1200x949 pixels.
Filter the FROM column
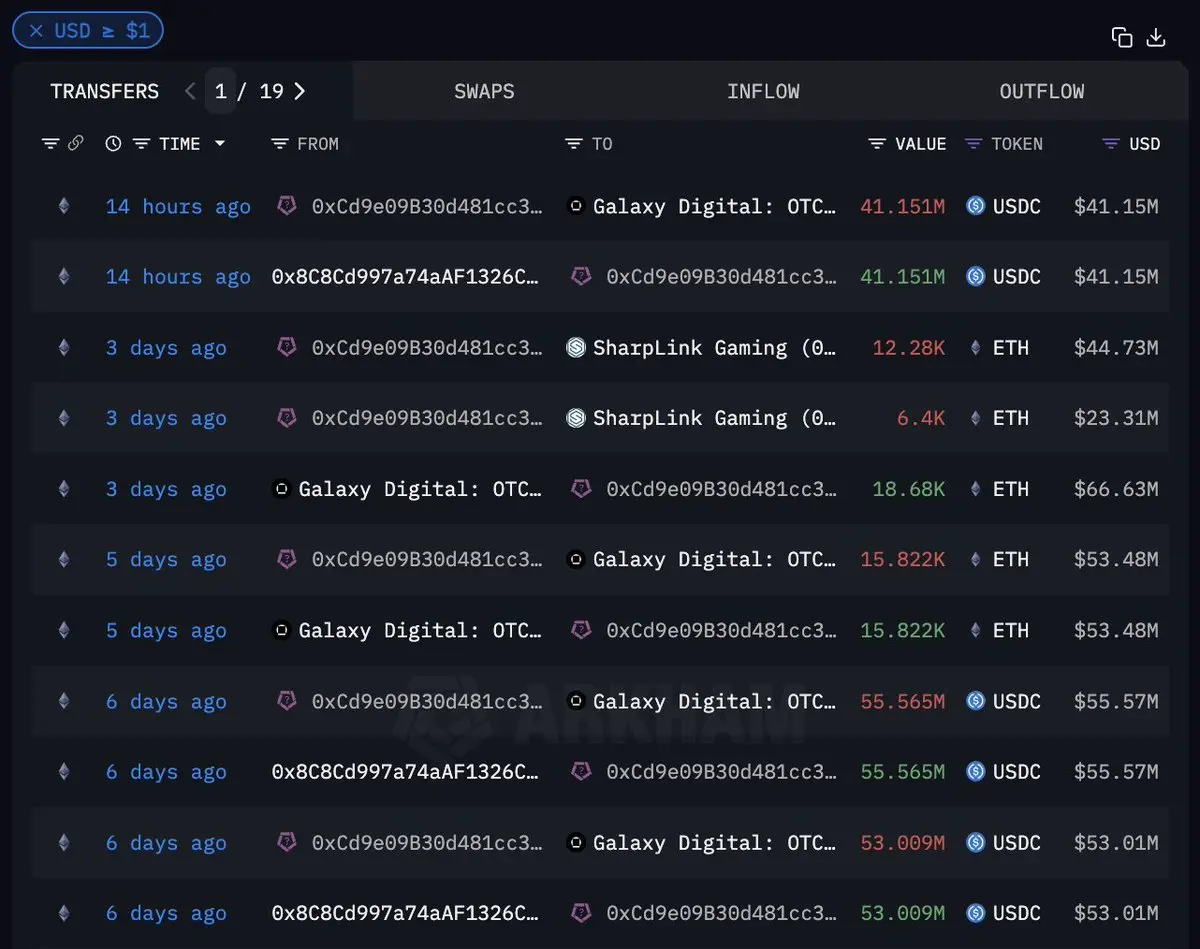coord(280,144)
